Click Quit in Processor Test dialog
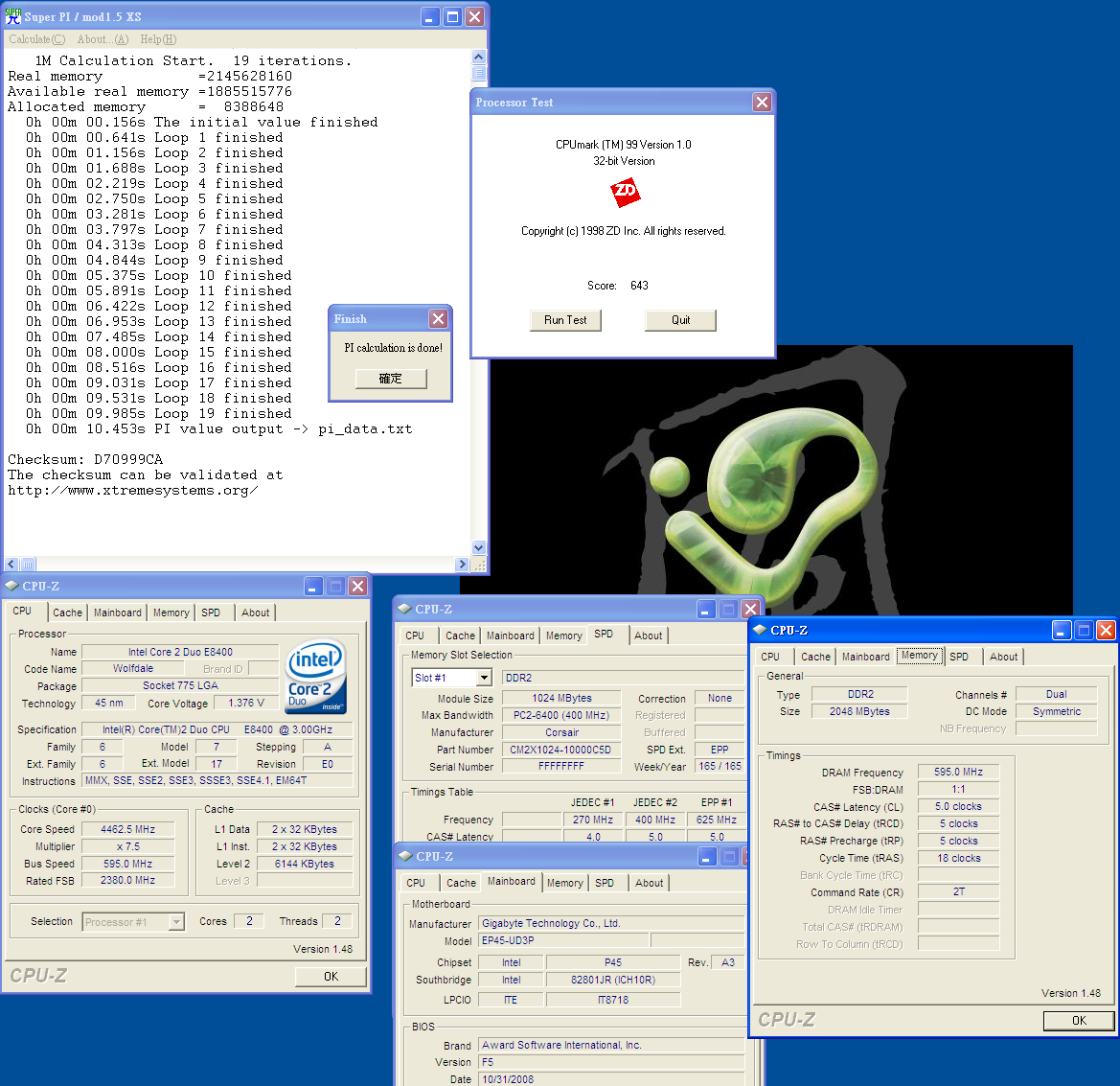Screen dimensions: 1120x1086 pyautogui.click(x=680, y=320)
